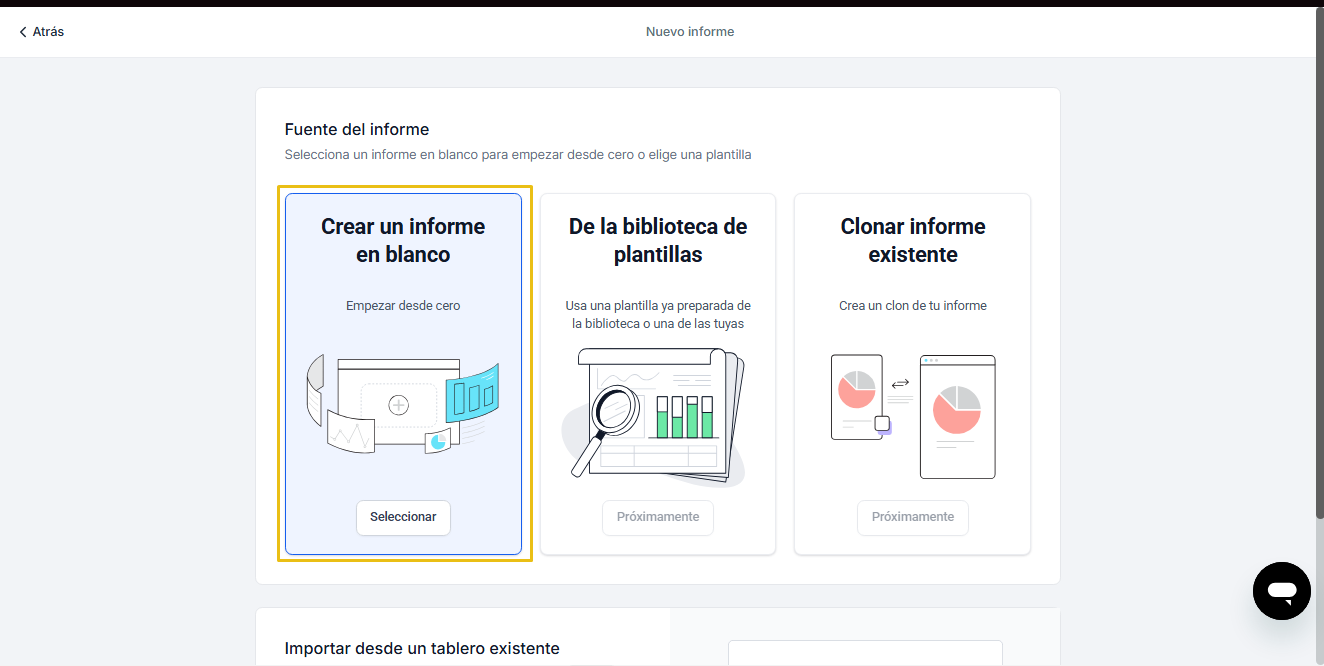This screenshot has height=666, width=1324.
Task: Click the 'Selecciona un informe en blanco' subtitle
Action: (518, 155)
